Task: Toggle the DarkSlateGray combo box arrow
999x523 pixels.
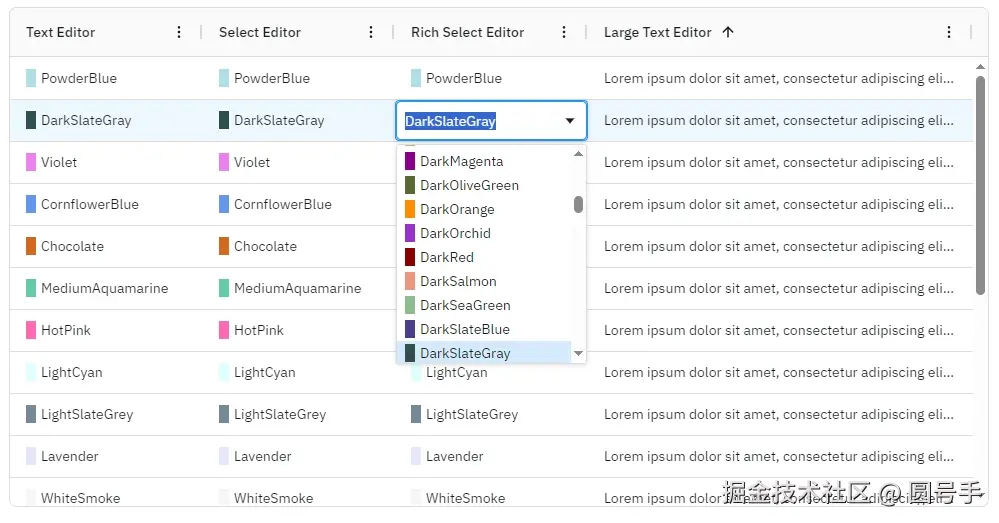Action: point(570,121)
